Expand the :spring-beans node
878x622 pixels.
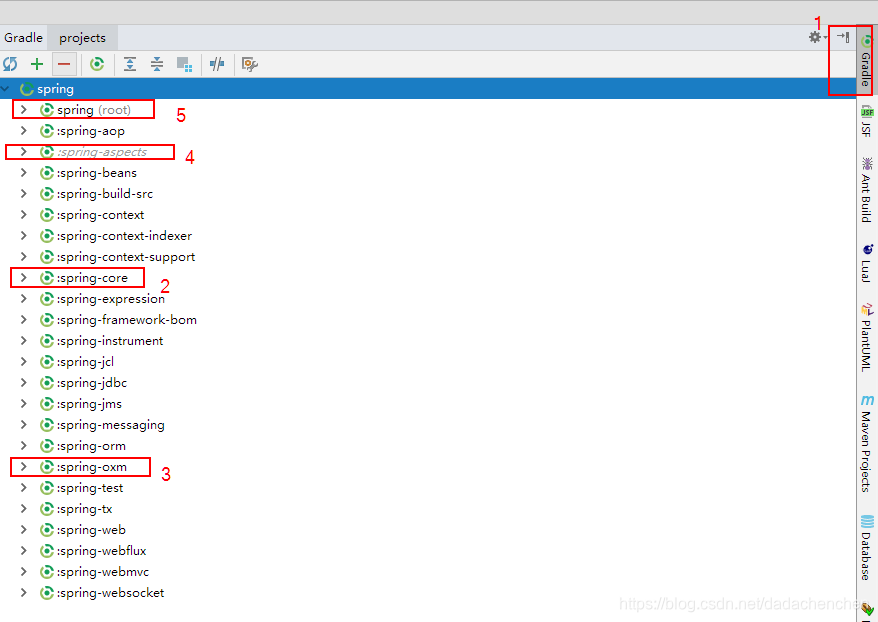[24, 173]
